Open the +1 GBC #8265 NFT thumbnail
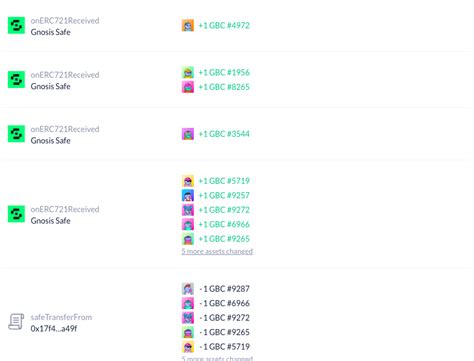Screen dimensions: 474x361 (188, 87)
